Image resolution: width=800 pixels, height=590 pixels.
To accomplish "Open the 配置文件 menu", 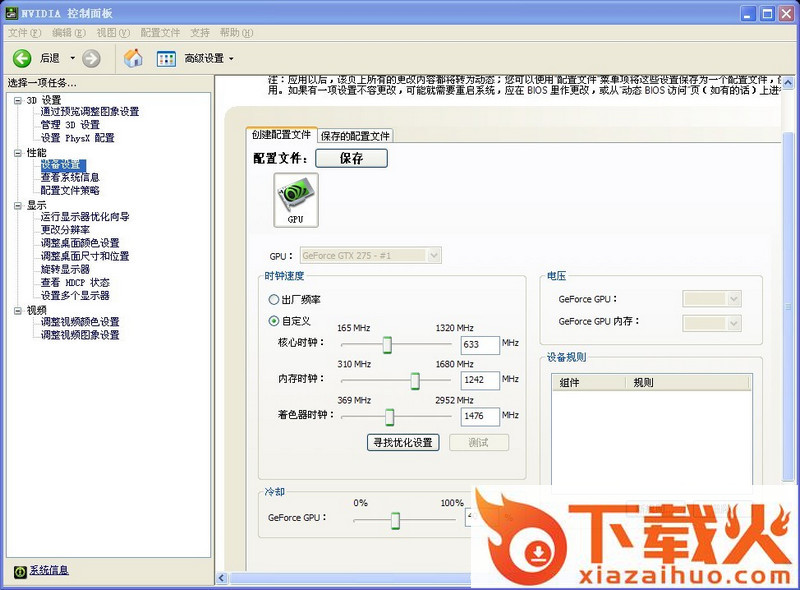I will click(160, 33).
